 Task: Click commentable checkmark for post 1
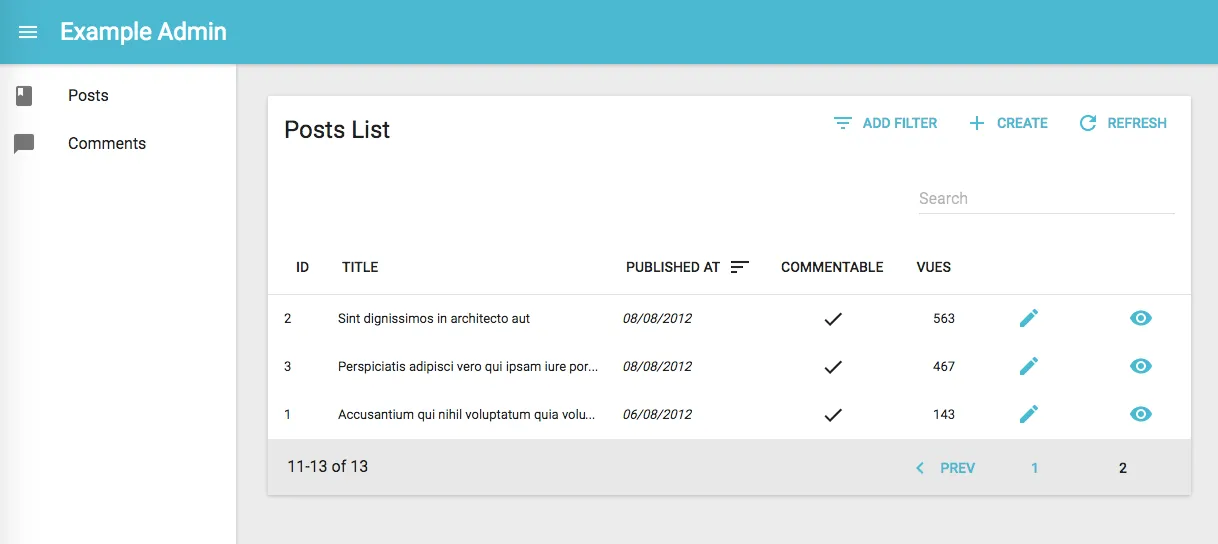tap(832, 415)
